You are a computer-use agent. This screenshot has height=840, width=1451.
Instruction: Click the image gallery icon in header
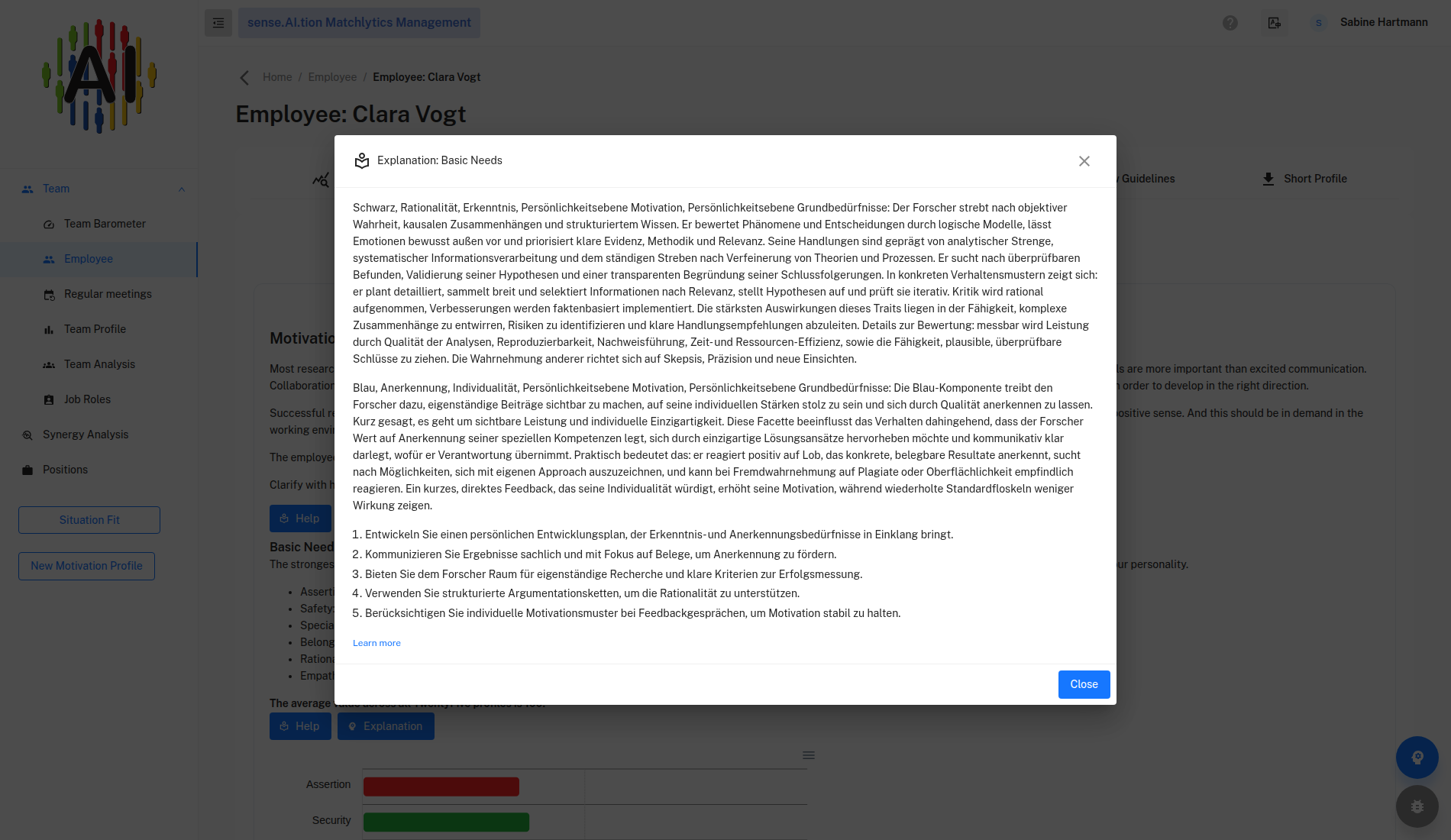tap(1275, 23)
